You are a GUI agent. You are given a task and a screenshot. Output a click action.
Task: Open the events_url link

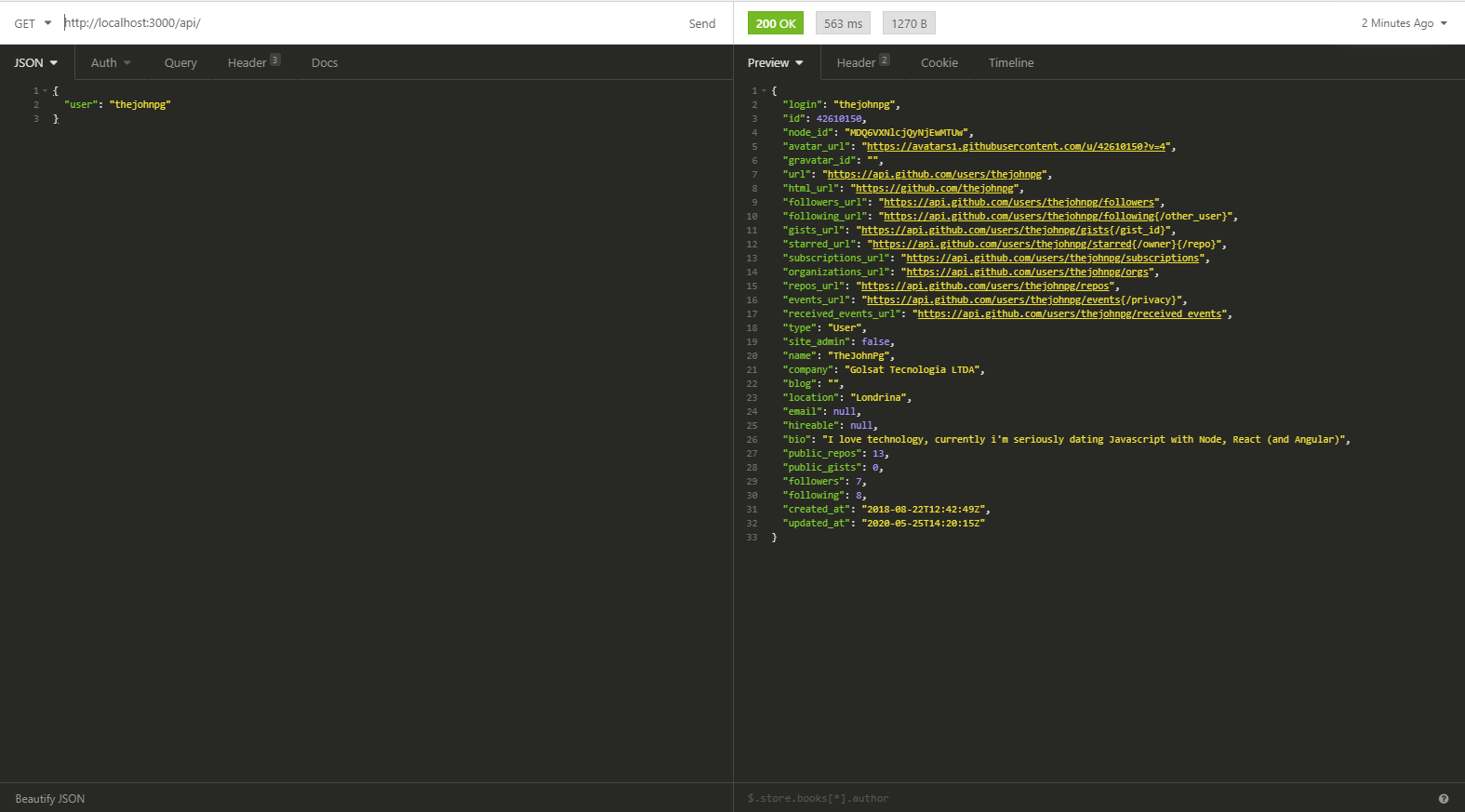click(x=994, y=300)
